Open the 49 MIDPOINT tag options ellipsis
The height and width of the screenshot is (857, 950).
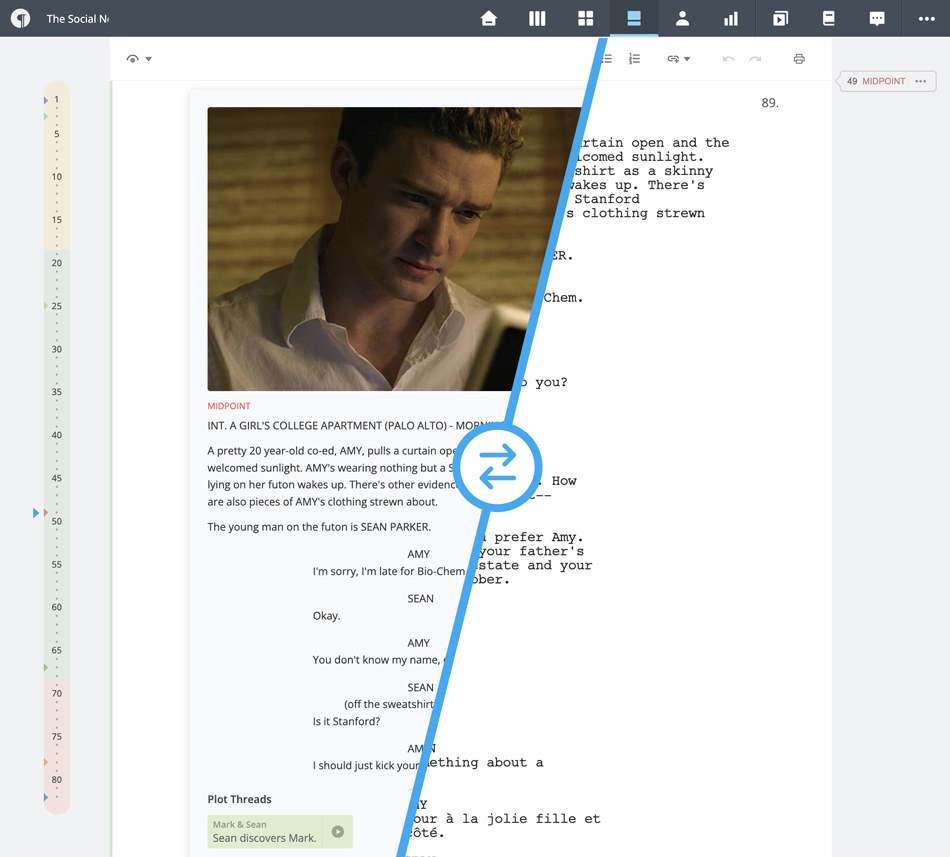(x=921, y=81)
